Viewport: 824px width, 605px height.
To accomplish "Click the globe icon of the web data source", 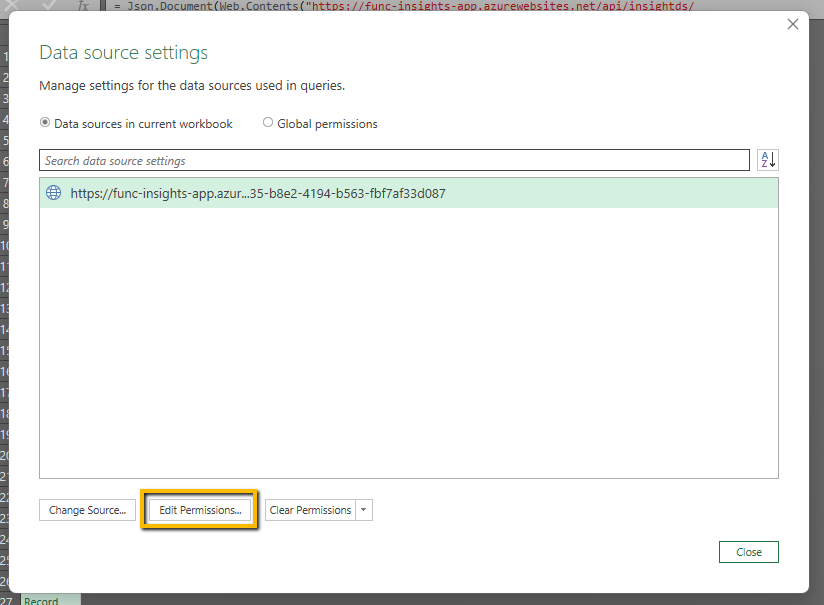I will pos(54,193).
